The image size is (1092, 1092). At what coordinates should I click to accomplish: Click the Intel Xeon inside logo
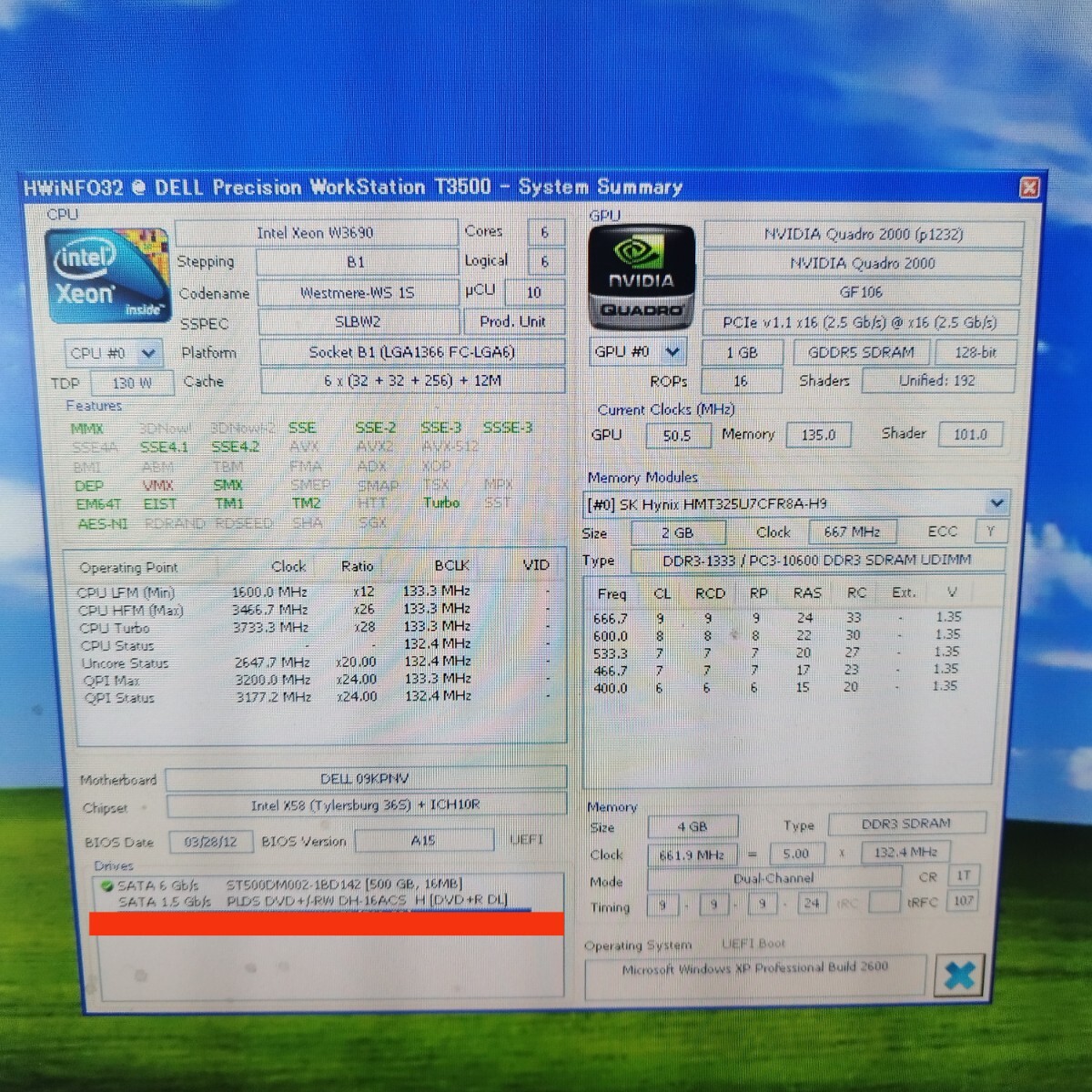(106, 276)
